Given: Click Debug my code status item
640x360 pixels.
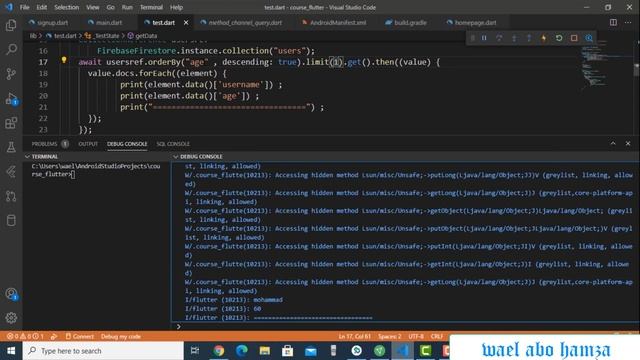Looking at the screenshot, I should pos(121,336).
